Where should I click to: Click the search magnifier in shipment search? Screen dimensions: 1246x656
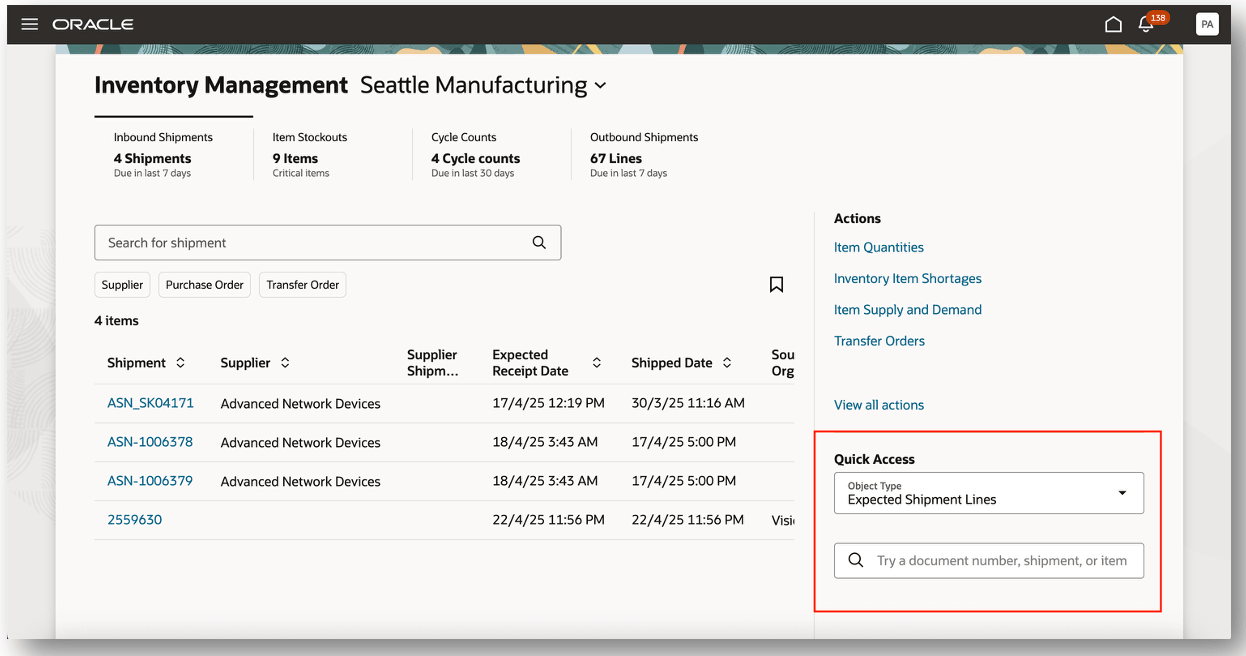click(x=539, y=242)
